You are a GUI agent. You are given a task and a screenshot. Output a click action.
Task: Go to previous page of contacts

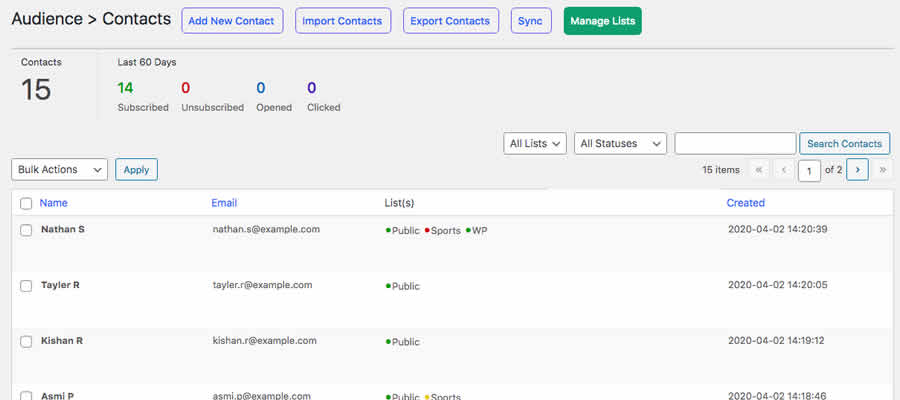tap(784, 170)
